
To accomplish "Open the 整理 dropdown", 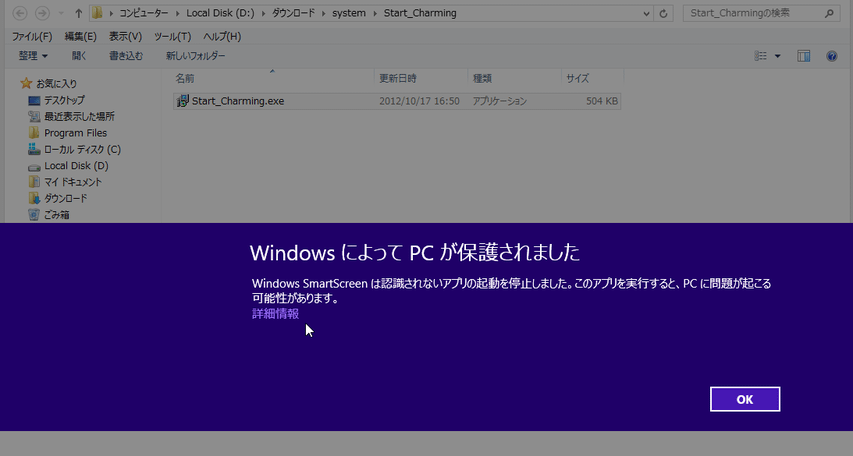I will click(x=33, y=56).
